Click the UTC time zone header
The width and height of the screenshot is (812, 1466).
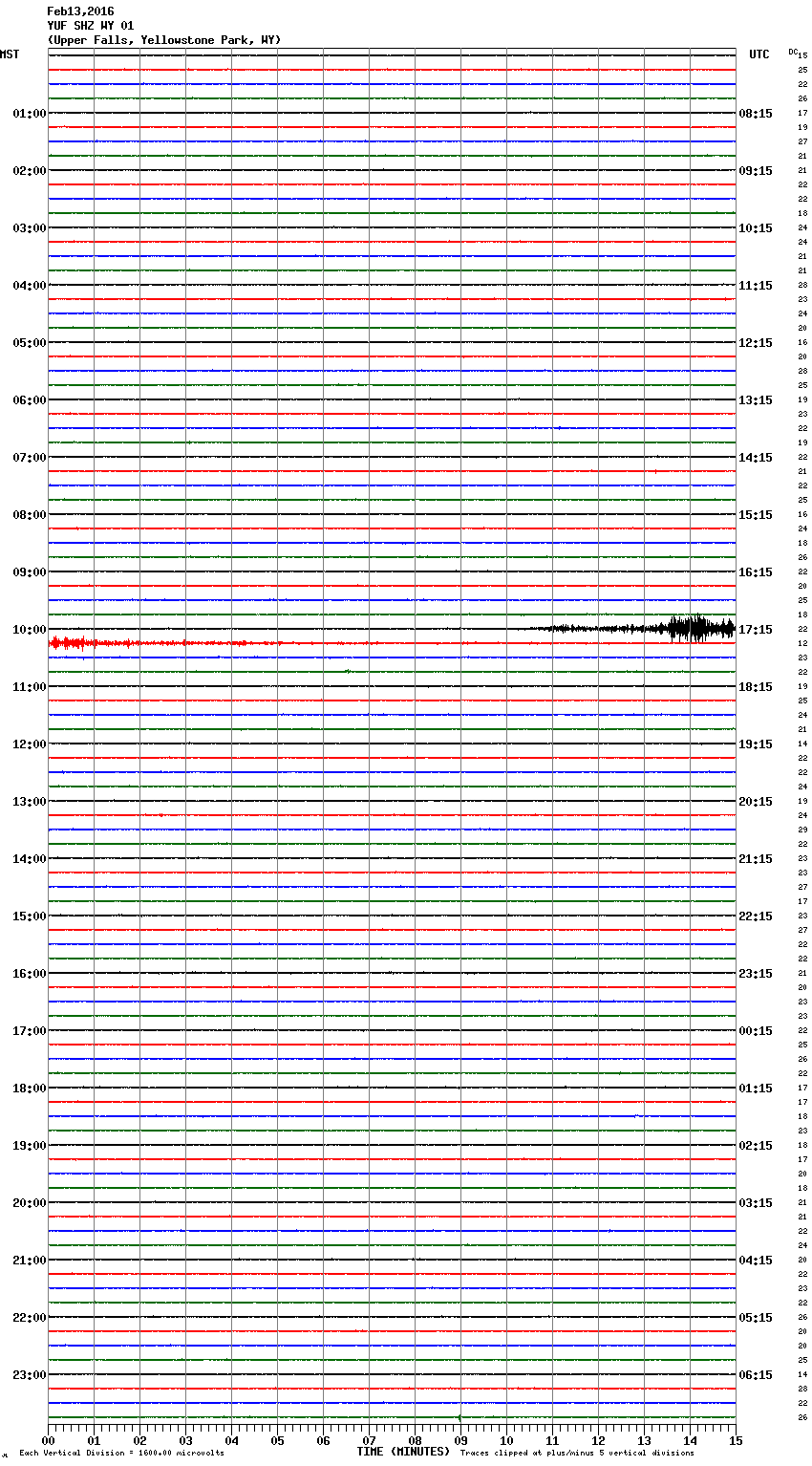coord(759,54)
